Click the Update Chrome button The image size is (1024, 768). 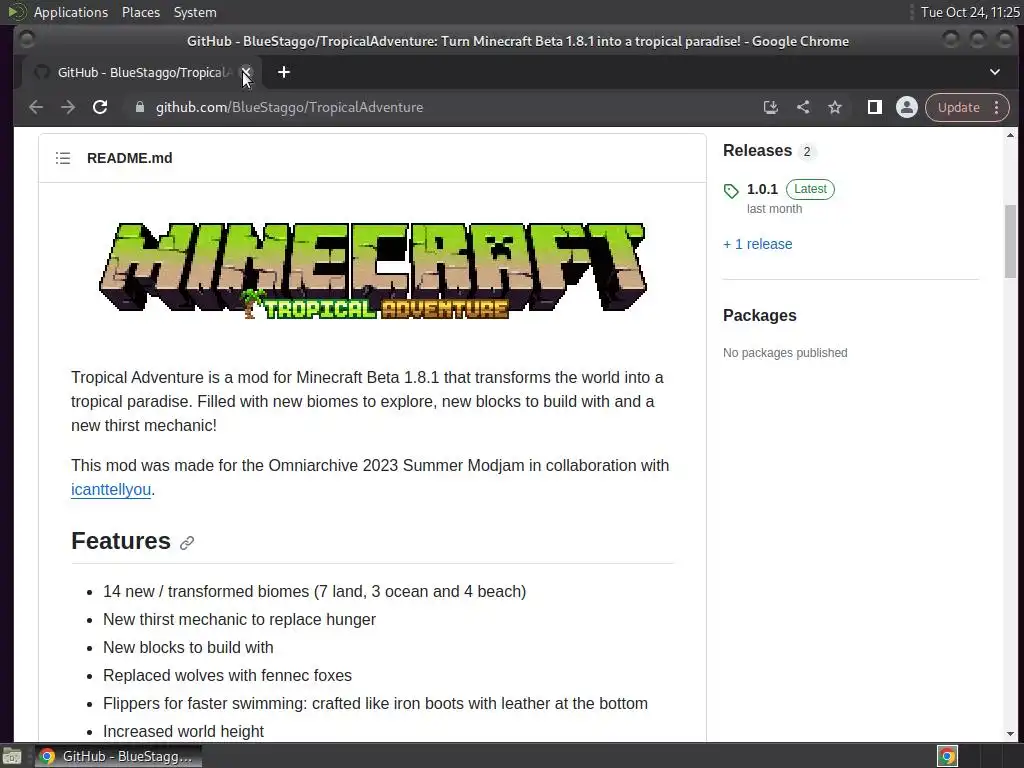click(959, 107)
